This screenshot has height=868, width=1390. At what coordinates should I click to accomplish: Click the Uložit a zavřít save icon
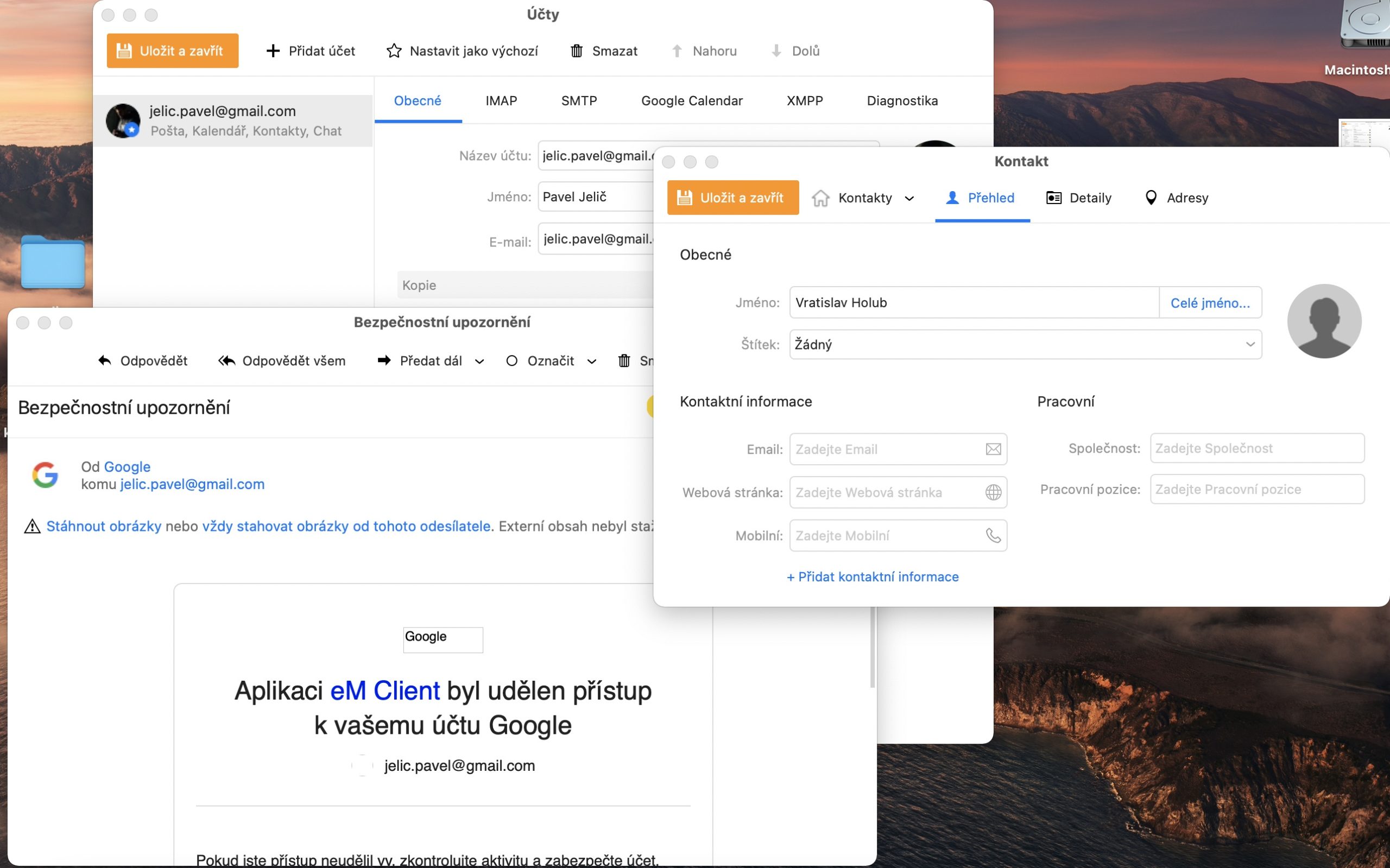[123, 50]
